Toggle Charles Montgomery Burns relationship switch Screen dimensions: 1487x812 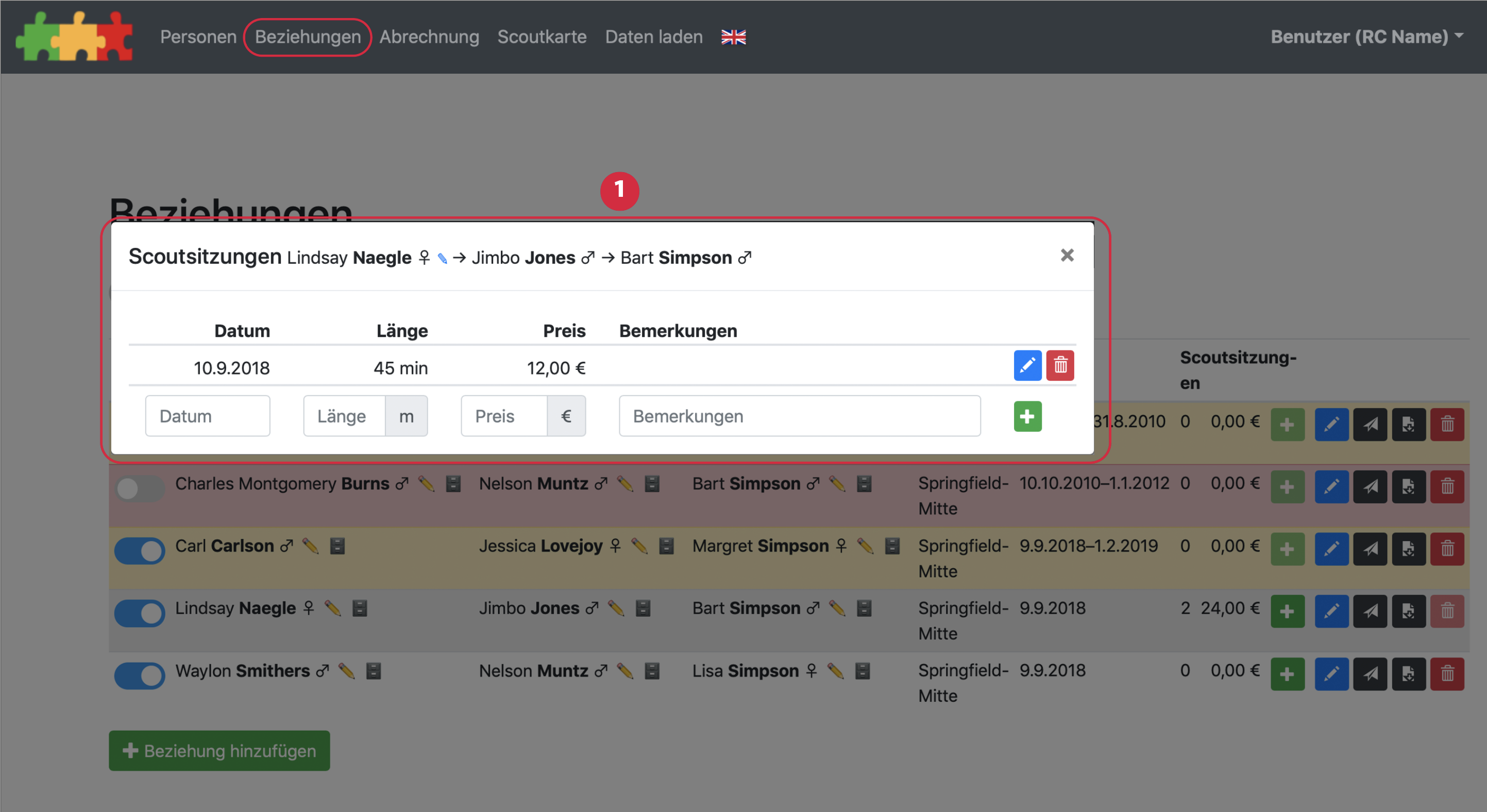pyautogui.click(x=139, y=488)
